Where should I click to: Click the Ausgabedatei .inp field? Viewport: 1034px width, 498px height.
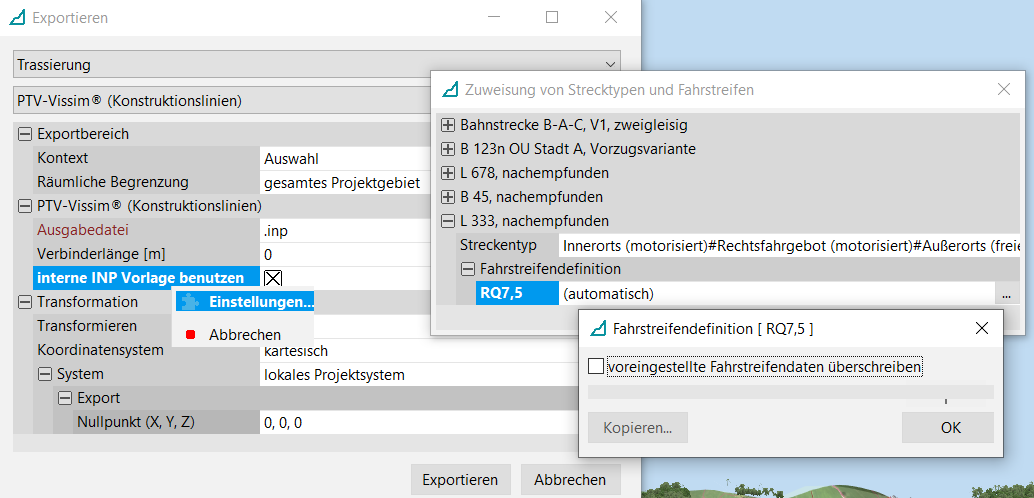(x=346, y=230)
